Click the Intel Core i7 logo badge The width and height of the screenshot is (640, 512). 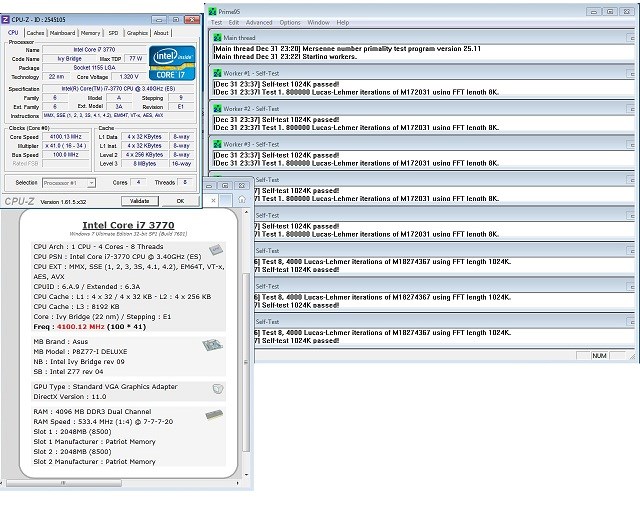coord(172,63)
